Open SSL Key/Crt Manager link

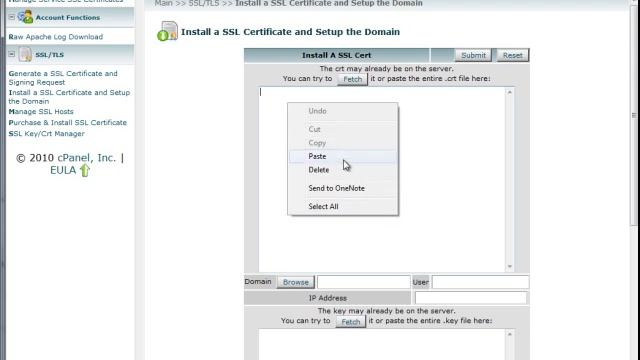click(x=47, y=133)
